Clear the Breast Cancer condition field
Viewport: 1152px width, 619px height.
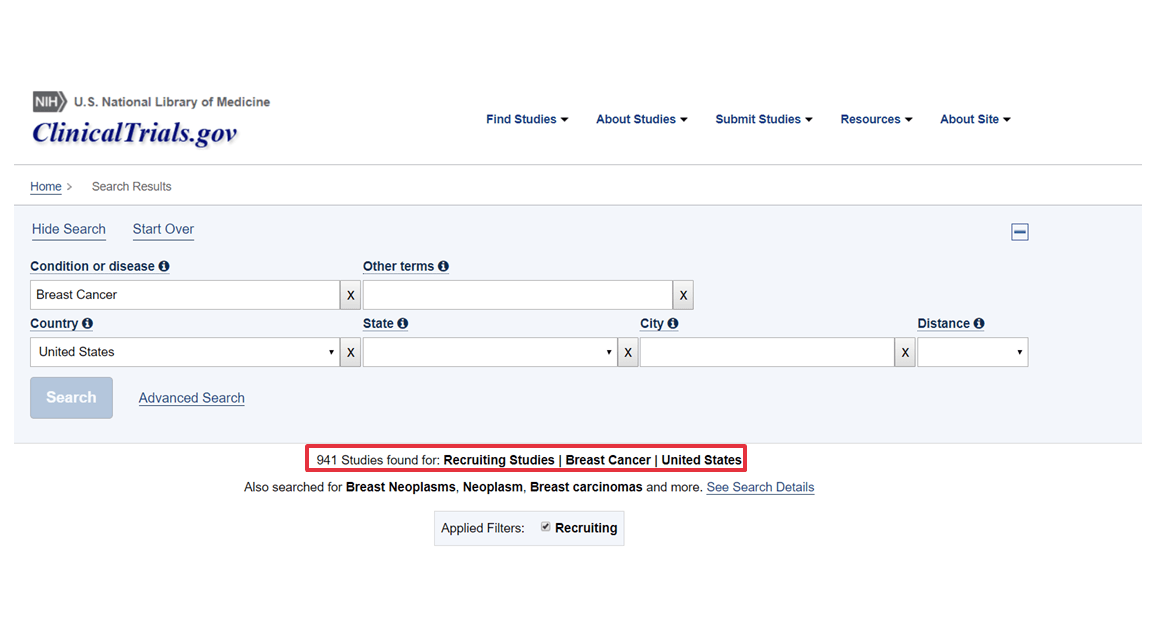(350, 295)
